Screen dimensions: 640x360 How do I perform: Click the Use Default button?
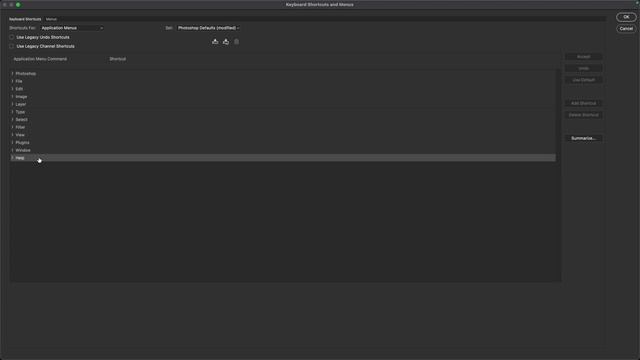584,80
